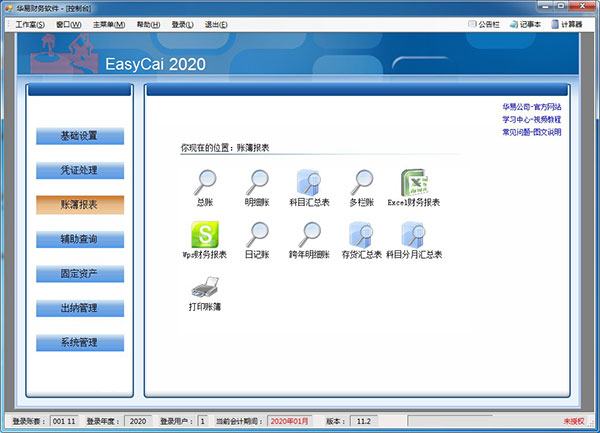The width and height of the screenshot is (600, 433).
Task: Open the 科目分月汇总表 icon
Action: [414, 235]
